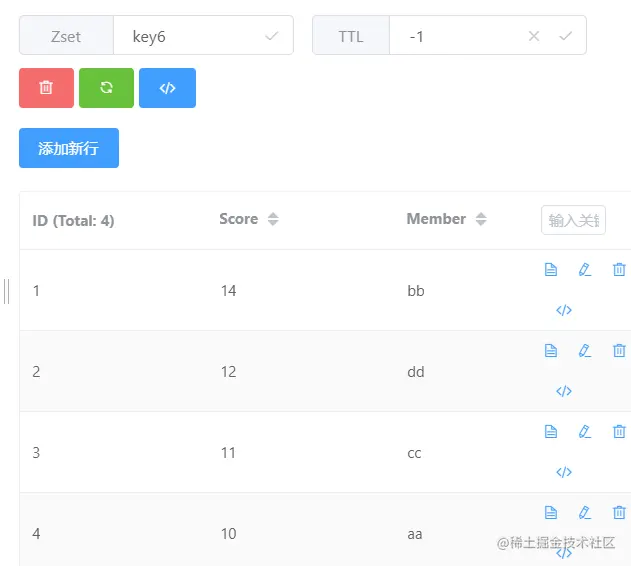
Task: Click the red delete key button
Action: (x=46, y=88)
